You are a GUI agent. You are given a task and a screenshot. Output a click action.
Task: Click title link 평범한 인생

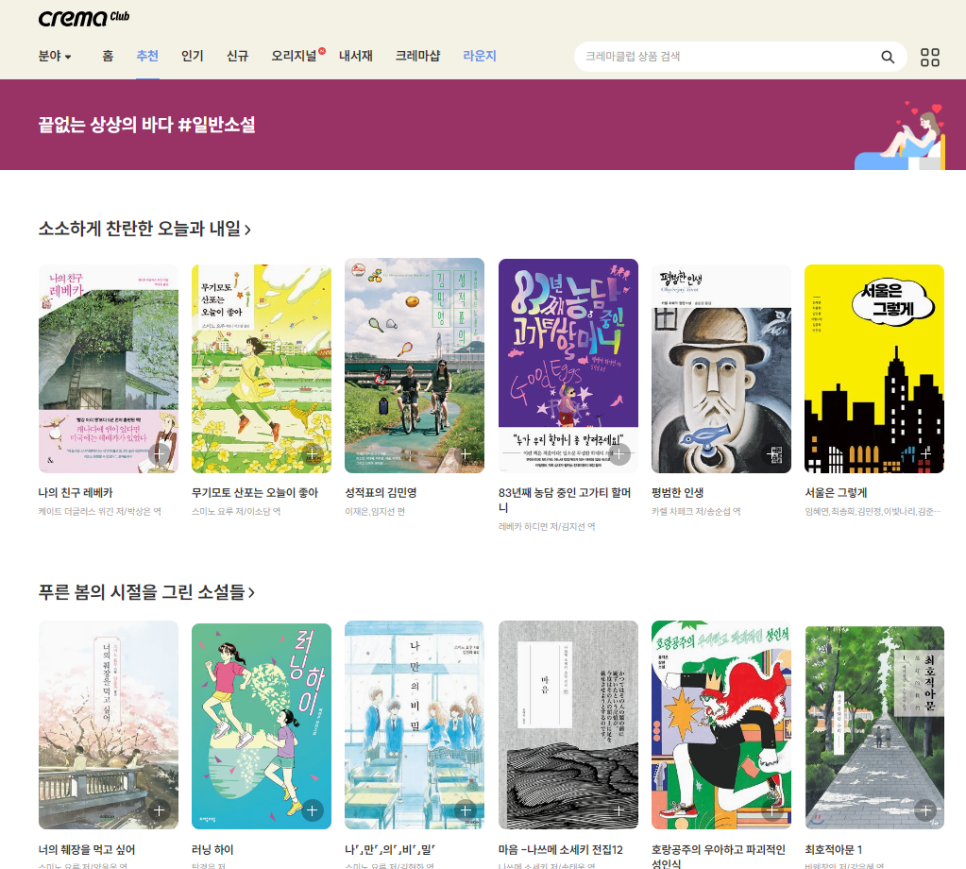point(678,493)
